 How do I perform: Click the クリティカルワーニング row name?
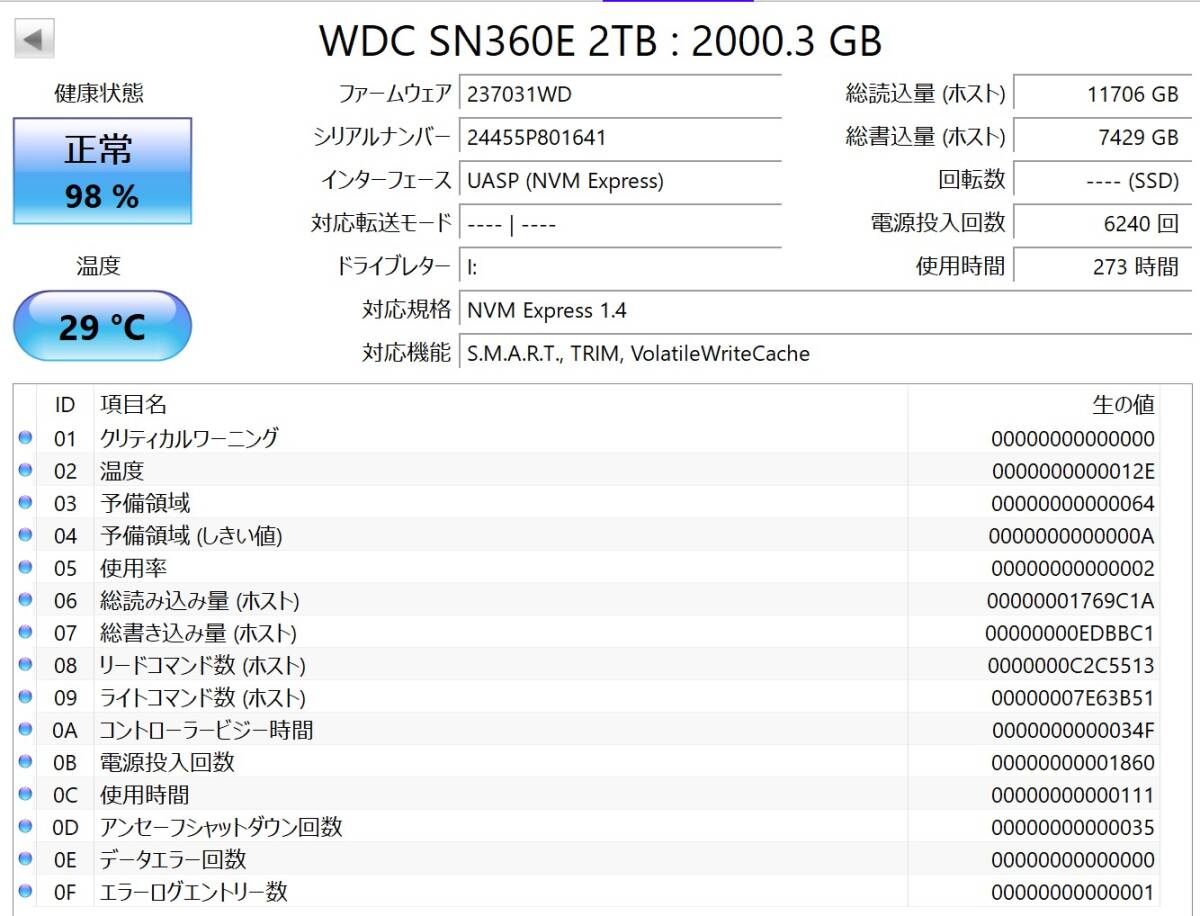pyautogui.click(x=189, y=438)
